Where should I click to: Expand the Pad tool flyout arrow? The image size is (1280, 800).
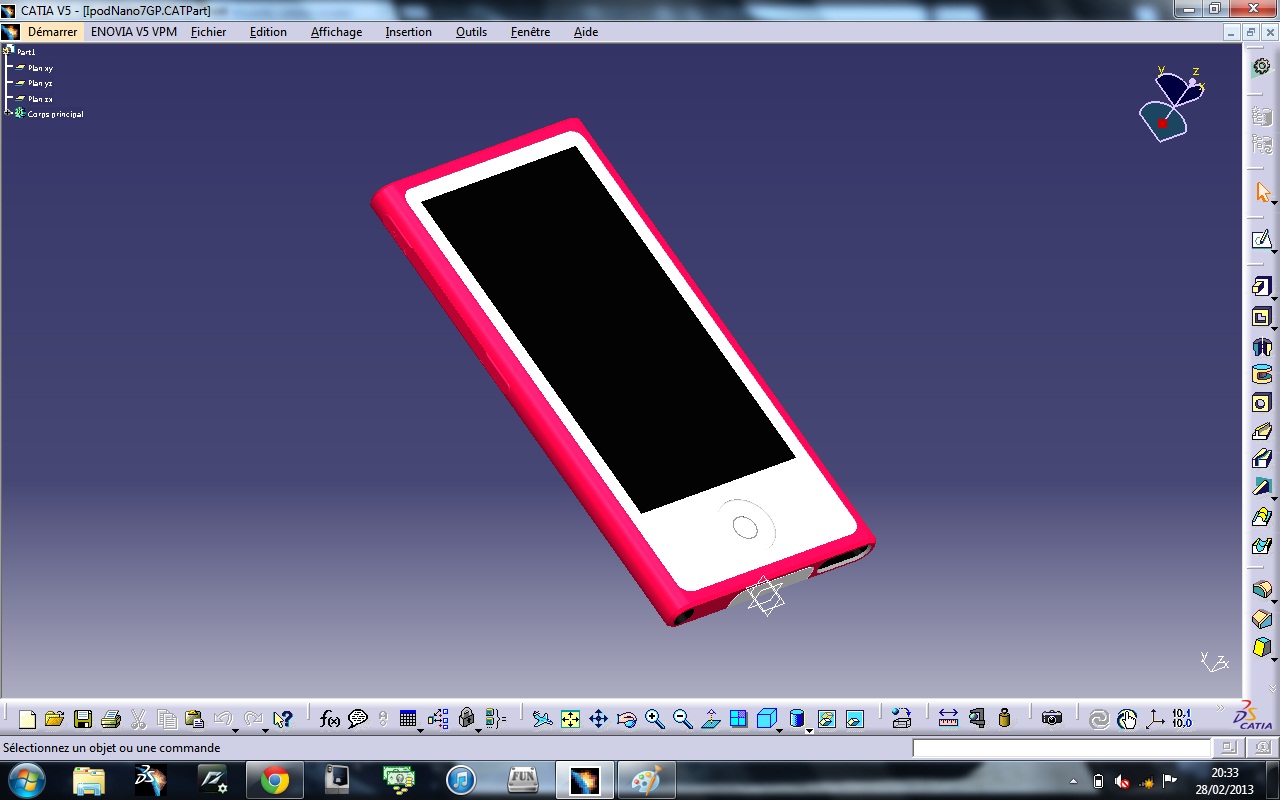1275,299
